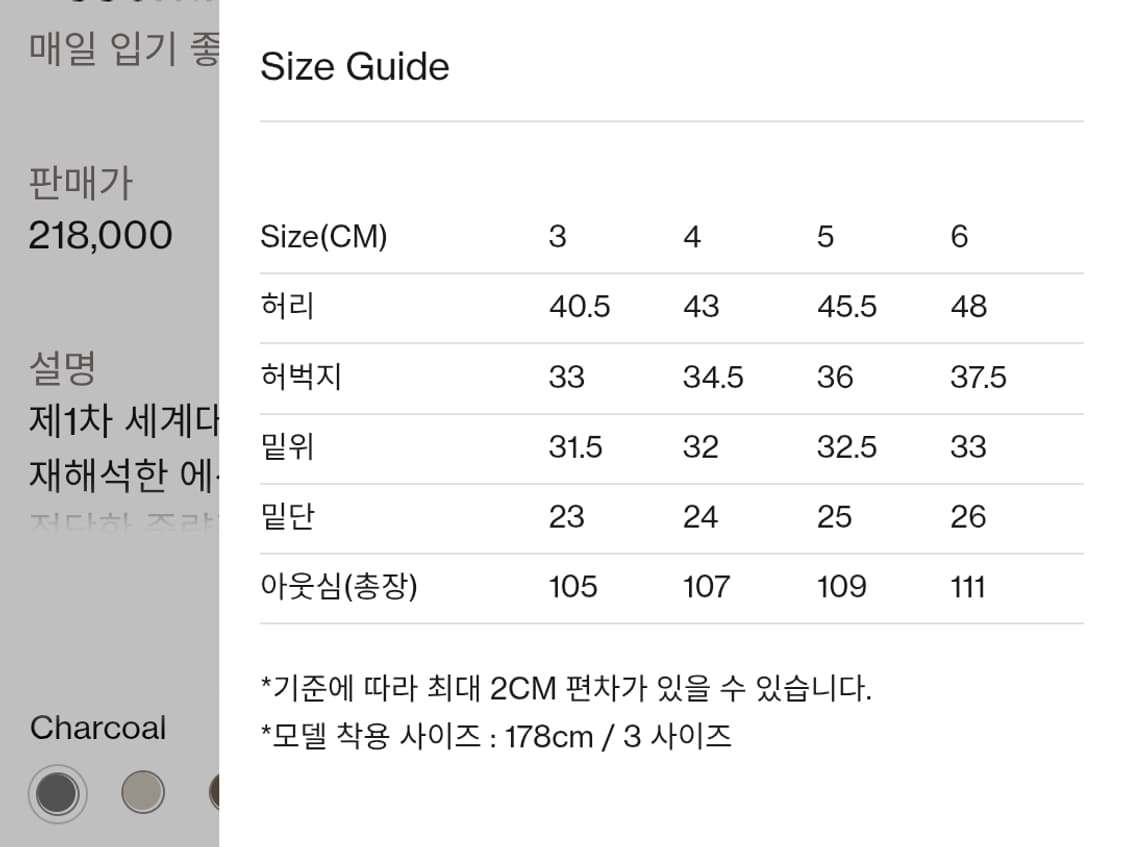The image size is (1125, 847).
Task: Select size 4 in the table
Action: [691, 236]
